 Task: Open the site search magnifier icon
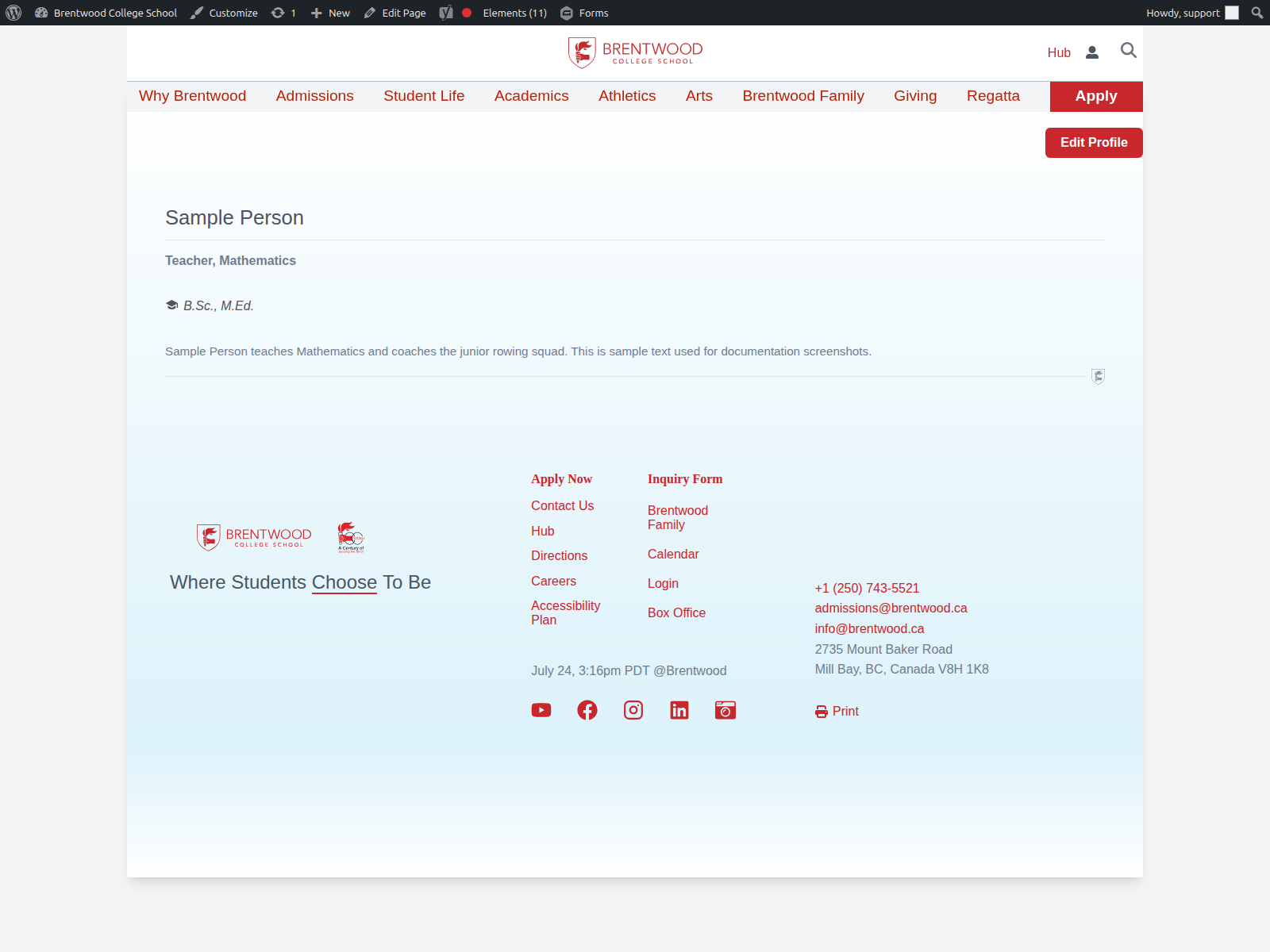(1128, 51)
